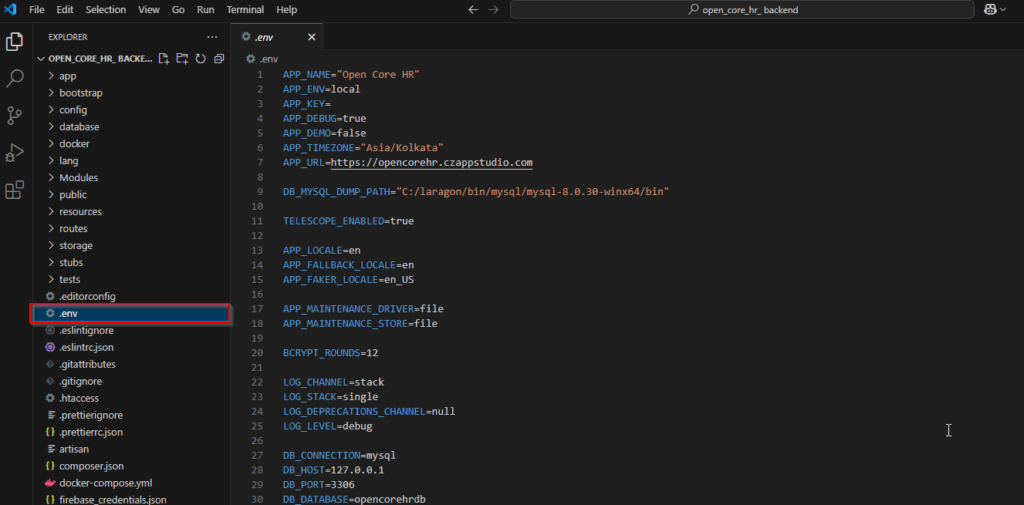Open the Copilot dropdown arrow

pyautogui.click(x=1003, y=10)
